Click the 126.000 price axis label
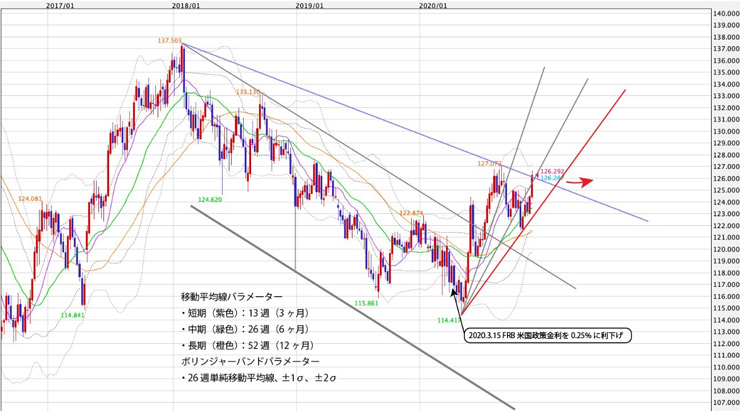 [727, 179]
